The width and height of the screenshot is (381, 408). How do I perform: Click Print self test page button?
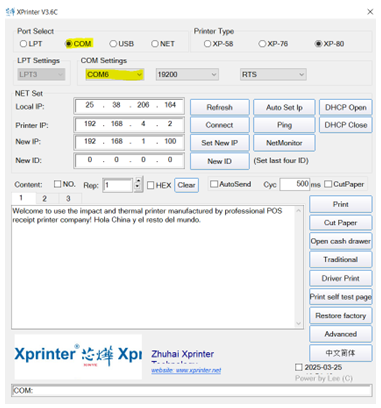tap(341, 297)
